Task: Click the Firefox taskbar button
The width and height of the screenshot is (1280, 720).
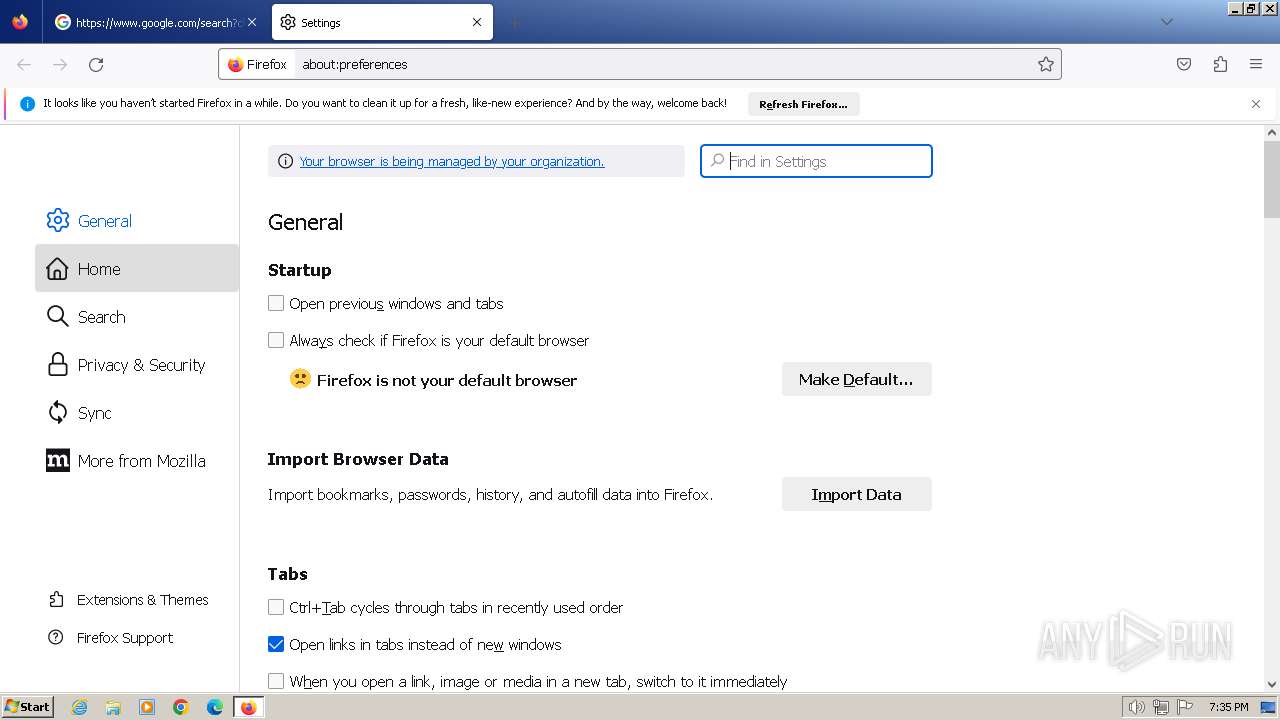Action: tap(248, 707)
